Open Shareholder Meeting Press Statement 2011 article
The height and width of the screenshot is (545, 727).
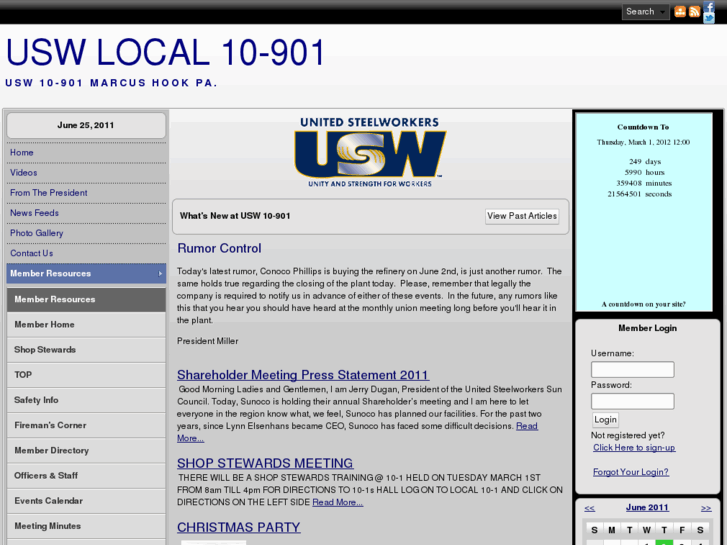(x=303, y=375)
